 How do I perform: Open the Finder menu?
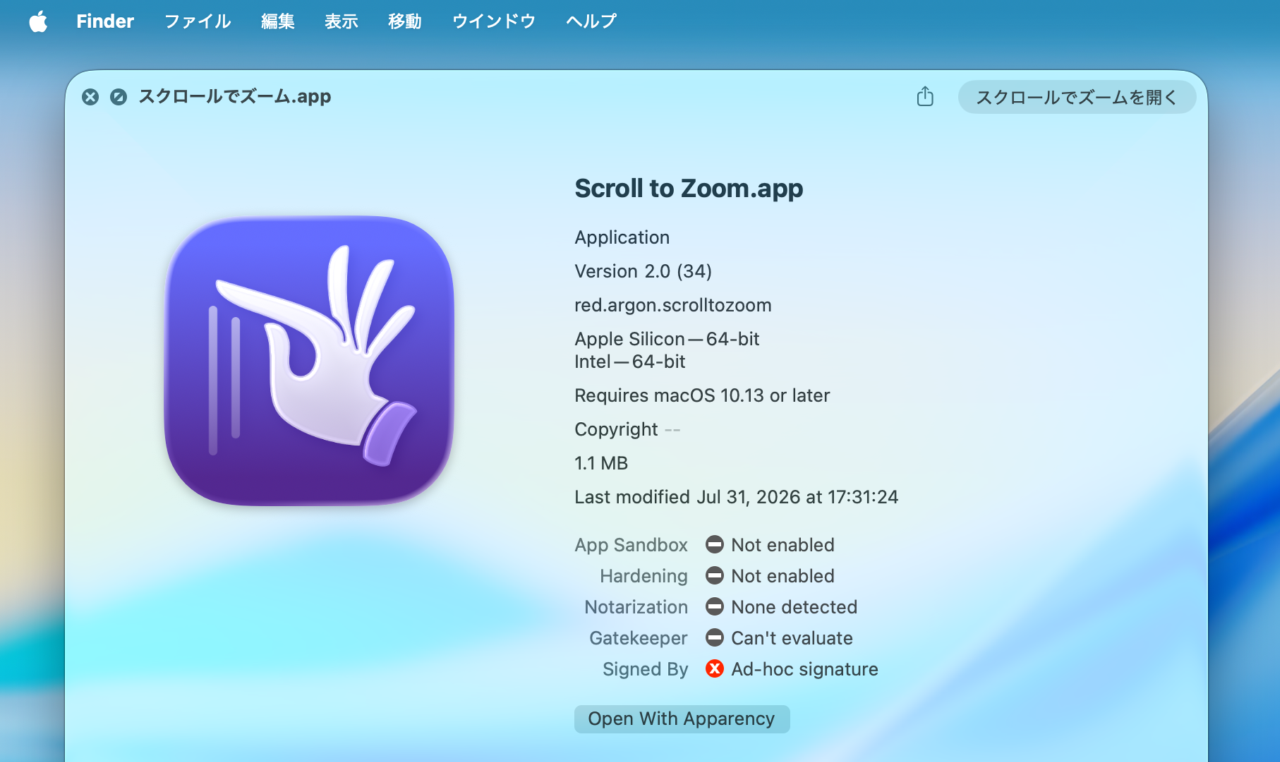pyautogui.click(x=105, y=21)
